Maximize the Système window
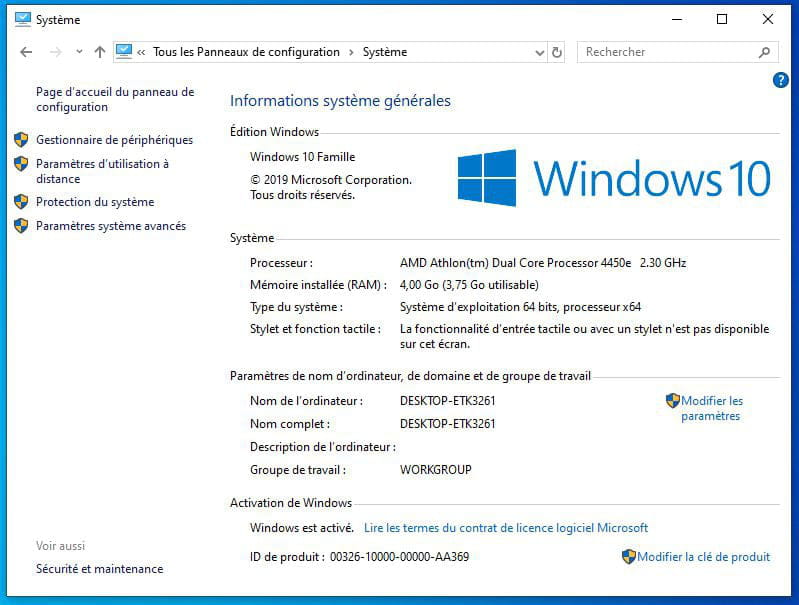 coord(722,19)
